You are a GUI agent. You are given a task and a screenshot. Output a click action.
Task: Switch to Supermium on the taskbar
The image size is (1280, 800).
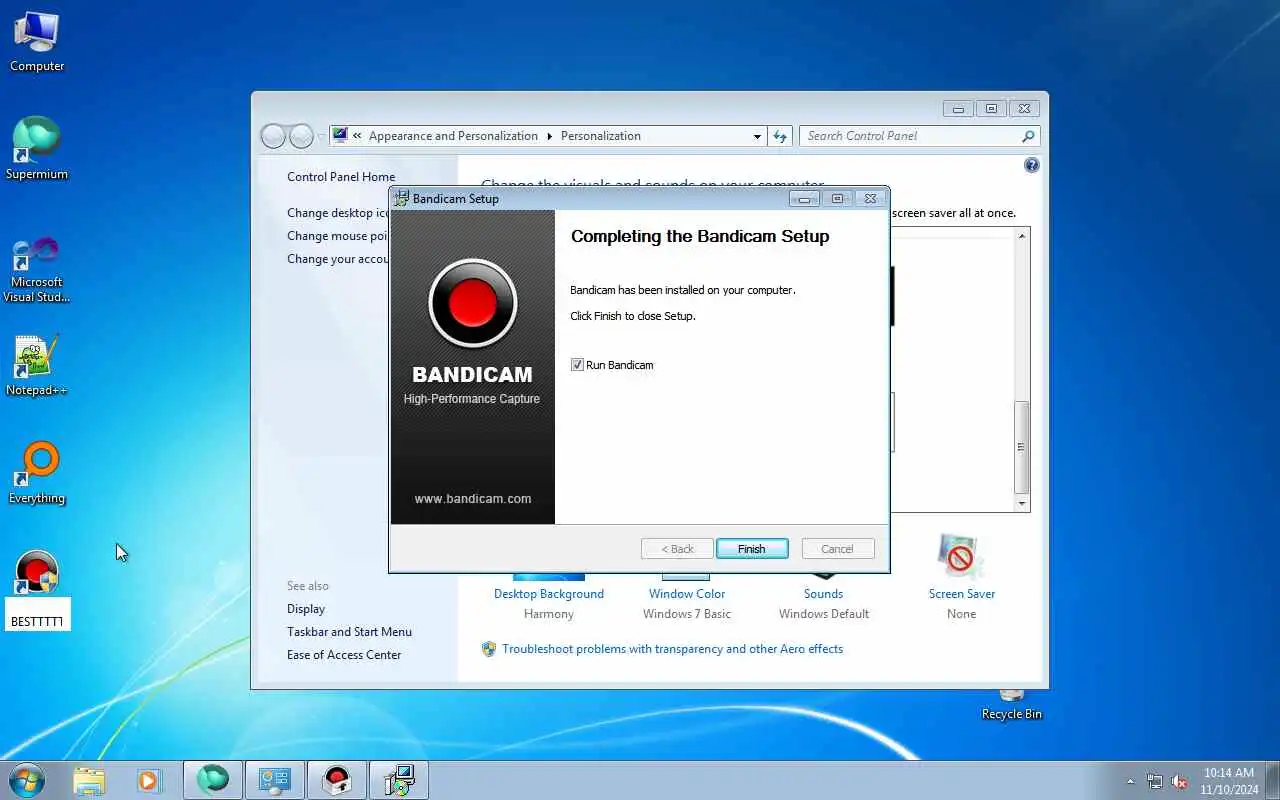[213, 780]
